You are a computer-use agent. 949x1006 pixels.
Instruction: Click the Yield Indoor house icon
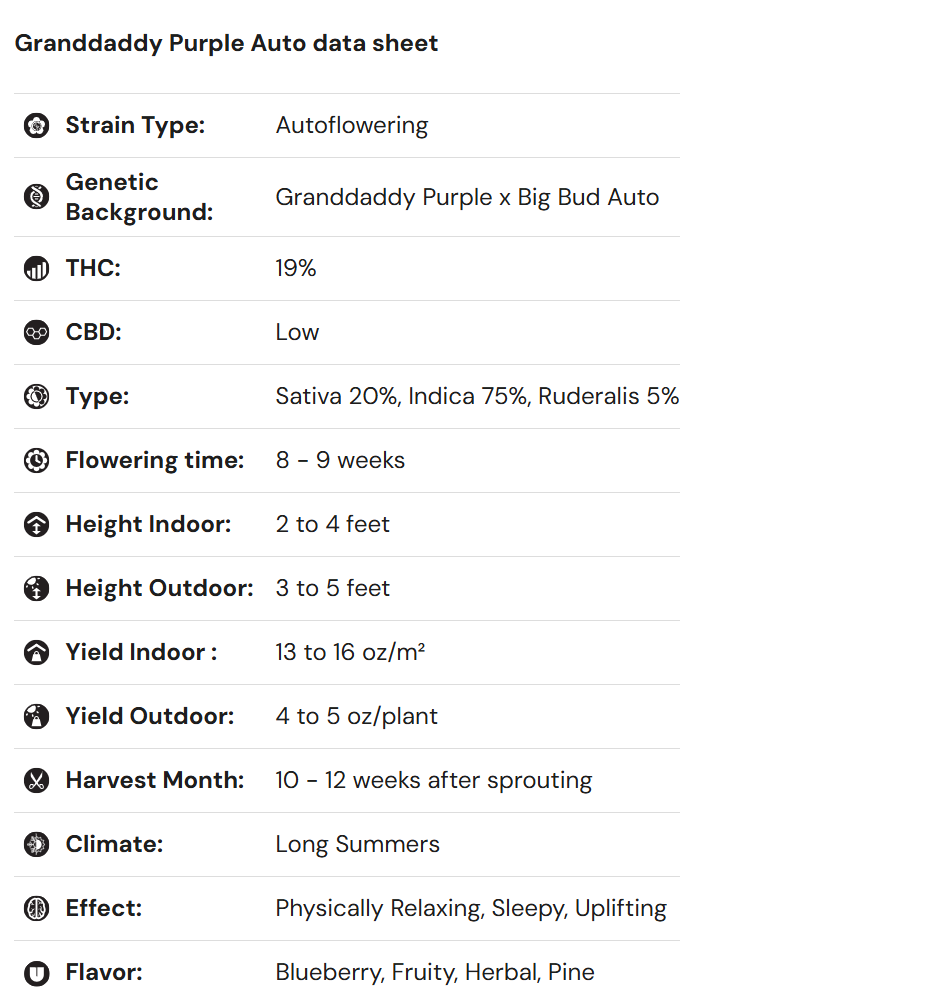pyautogui.click(x=36, y=653)
